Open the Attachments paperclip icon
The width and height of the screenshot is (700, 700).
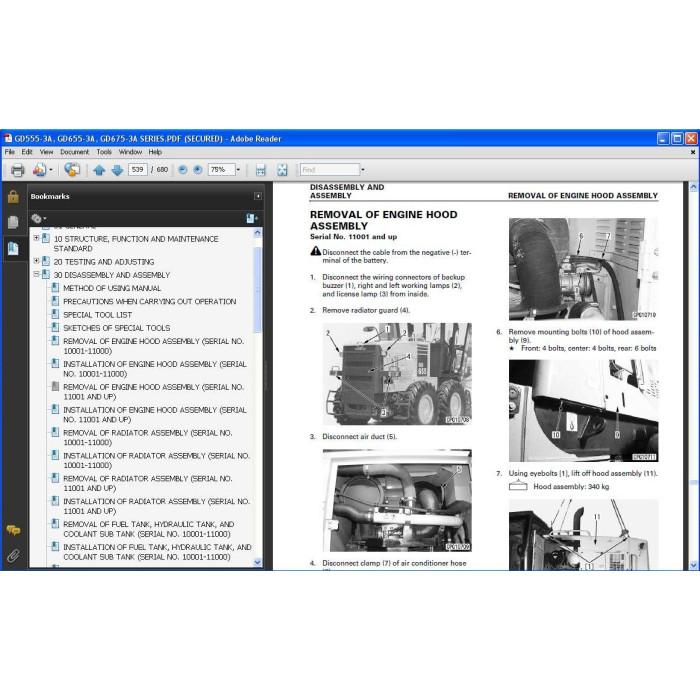coord(13,556)
